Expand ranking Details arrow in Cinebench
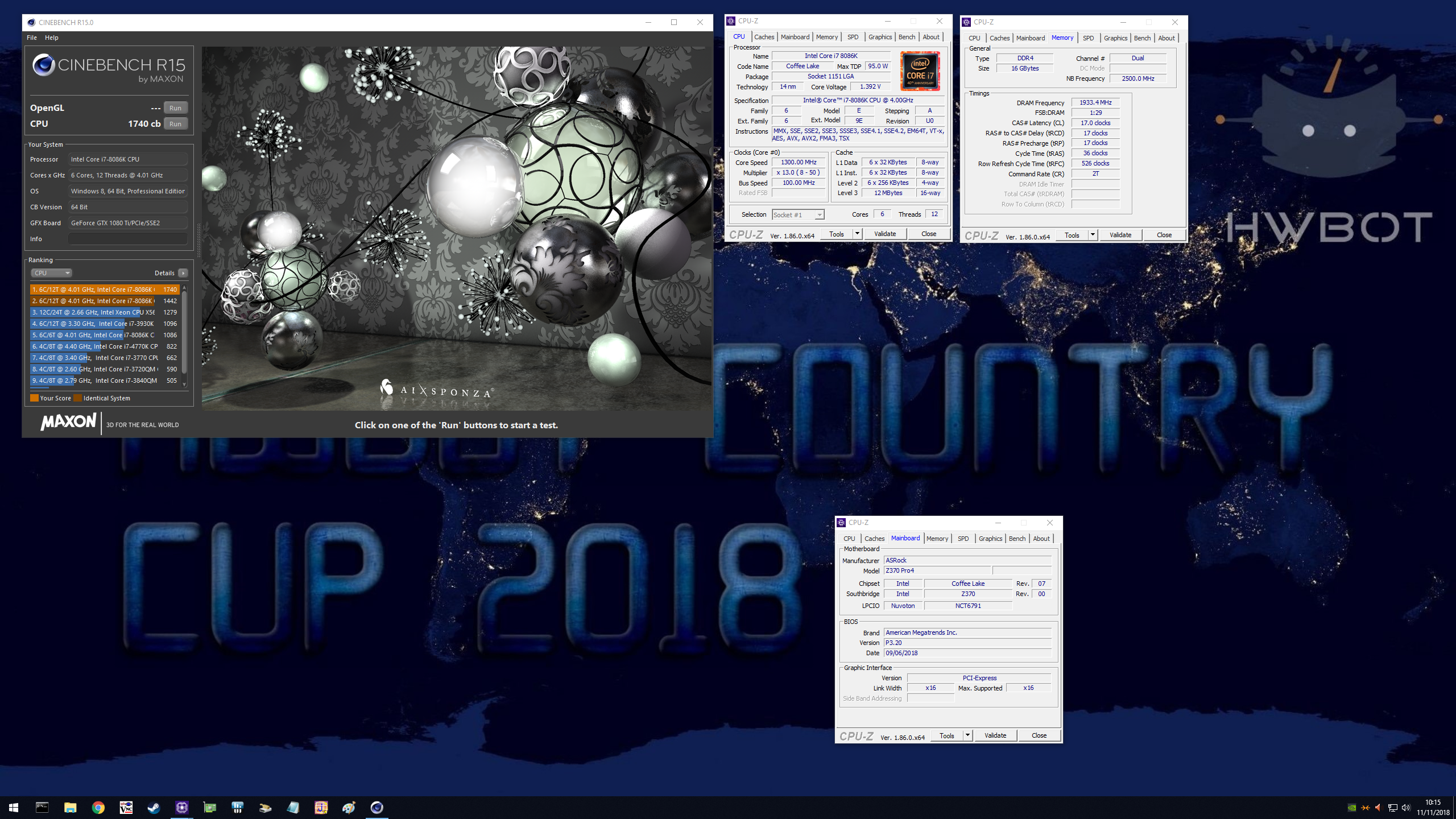1456x819 pixels. 183,273
